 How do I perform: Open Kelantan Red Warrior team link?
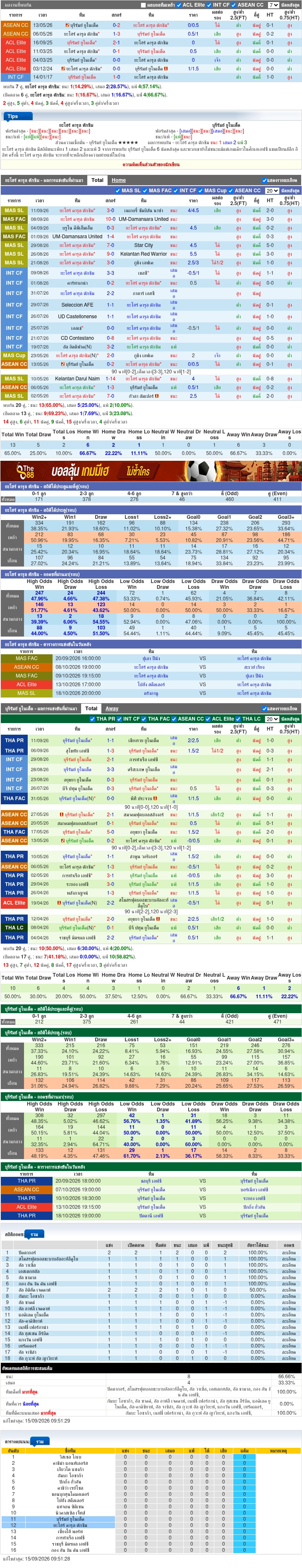tap(144, 254)
